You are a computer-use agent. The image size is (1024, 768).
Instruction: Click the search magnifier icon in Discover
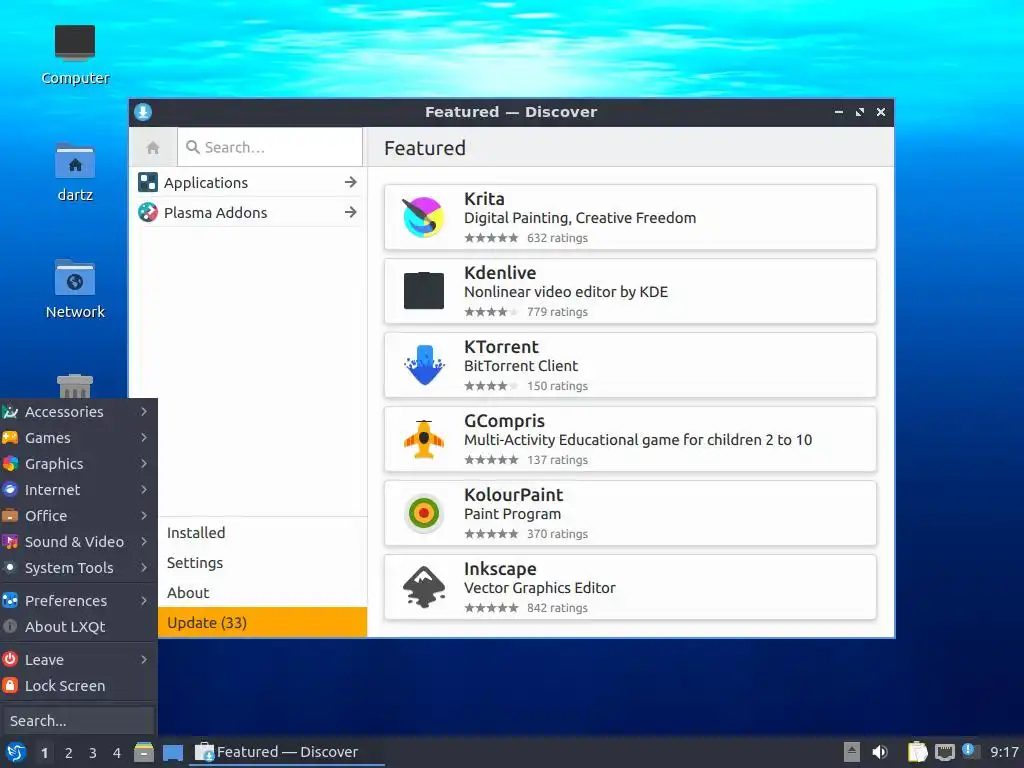pyautogui.click(x=193, y=147)
